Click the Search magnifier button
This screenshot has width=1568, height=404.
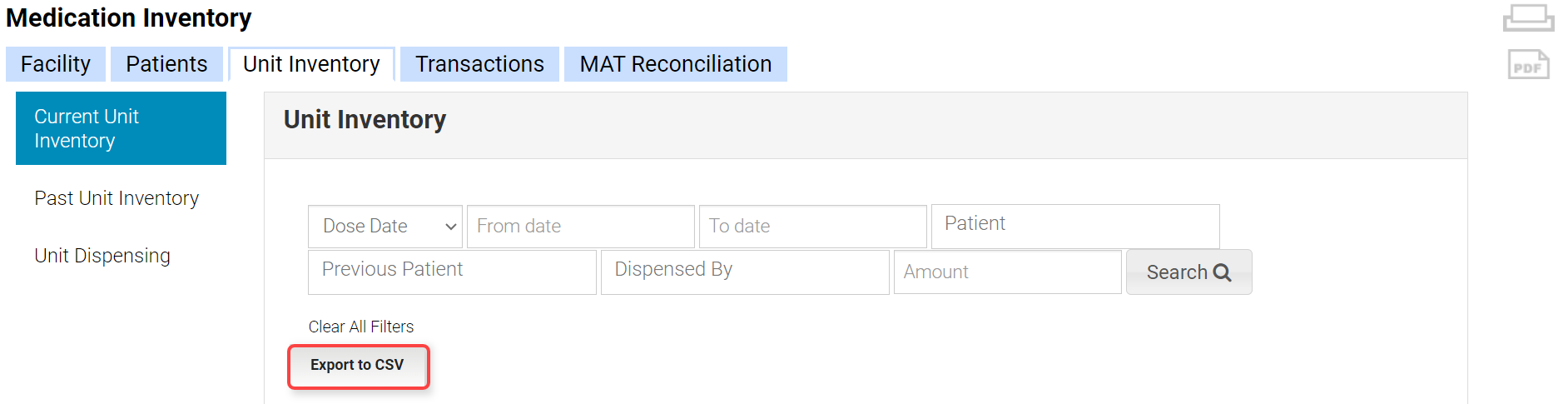[1188, 272]
